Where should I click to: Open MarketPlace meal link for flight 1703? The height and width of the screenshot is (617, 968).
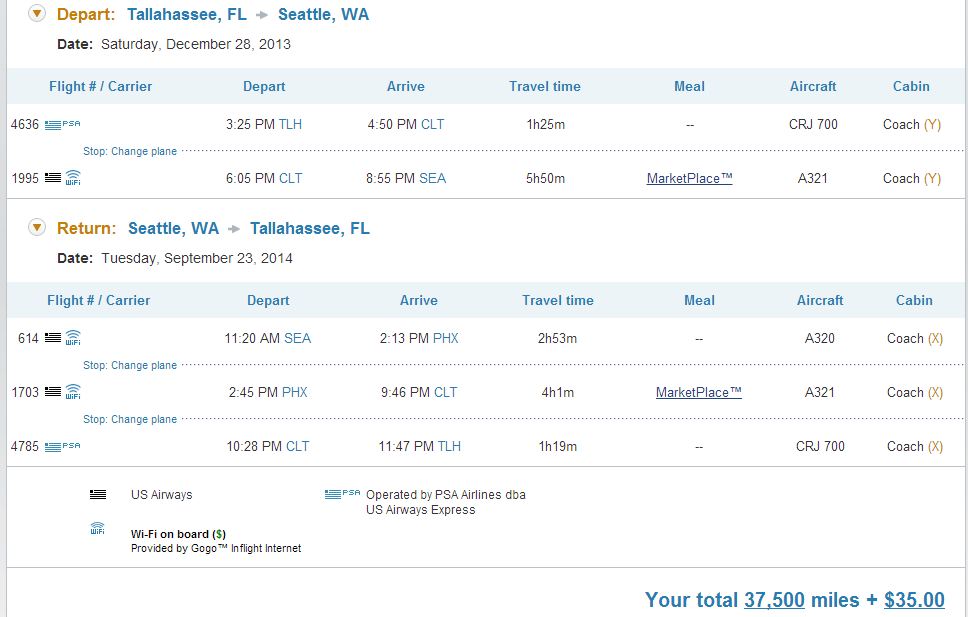(x=699, y=392)
